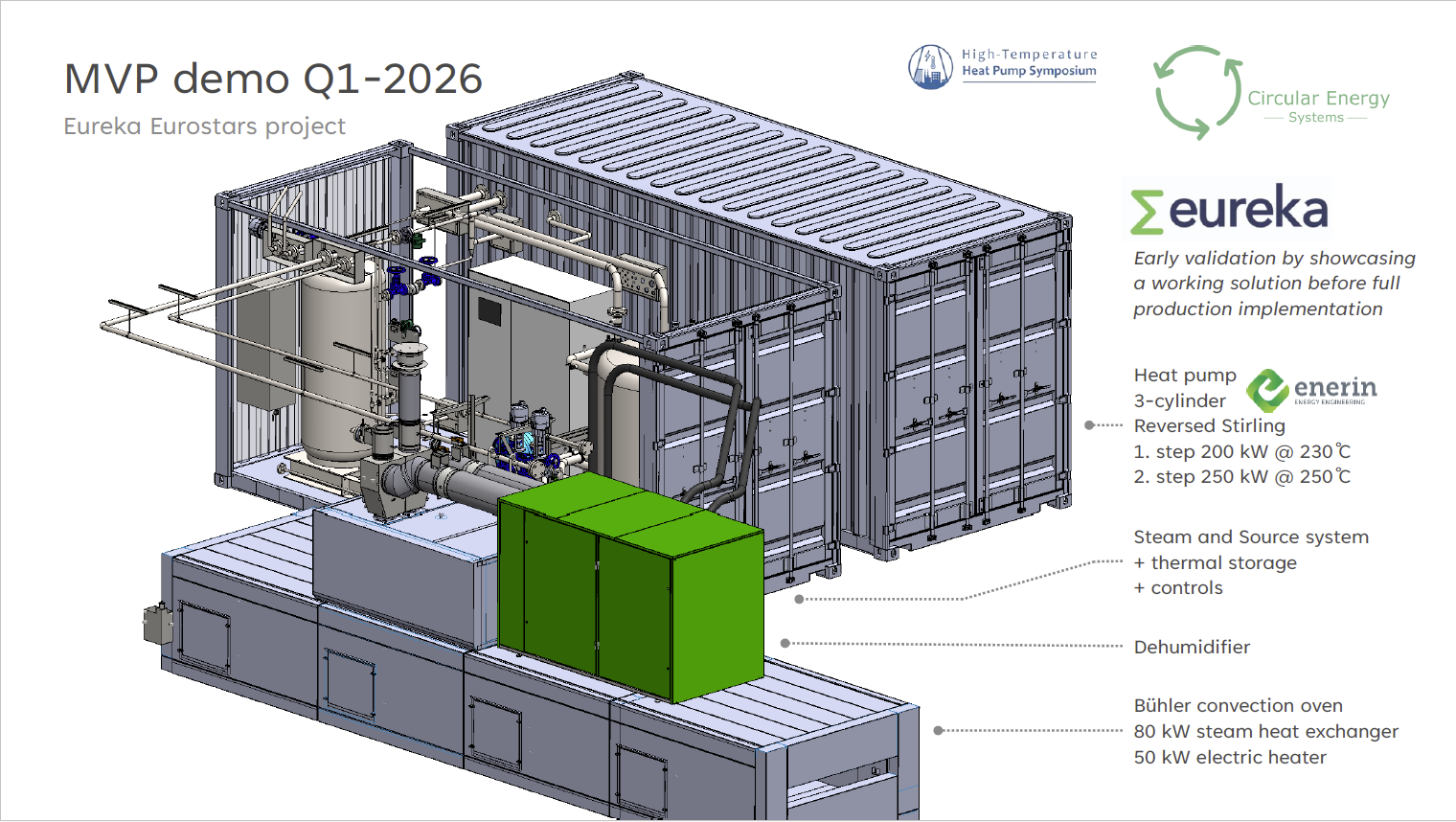Click the '50 kW electric heater' line
Viewport: 1456px width, 822px height.
tap(1230, 758)
